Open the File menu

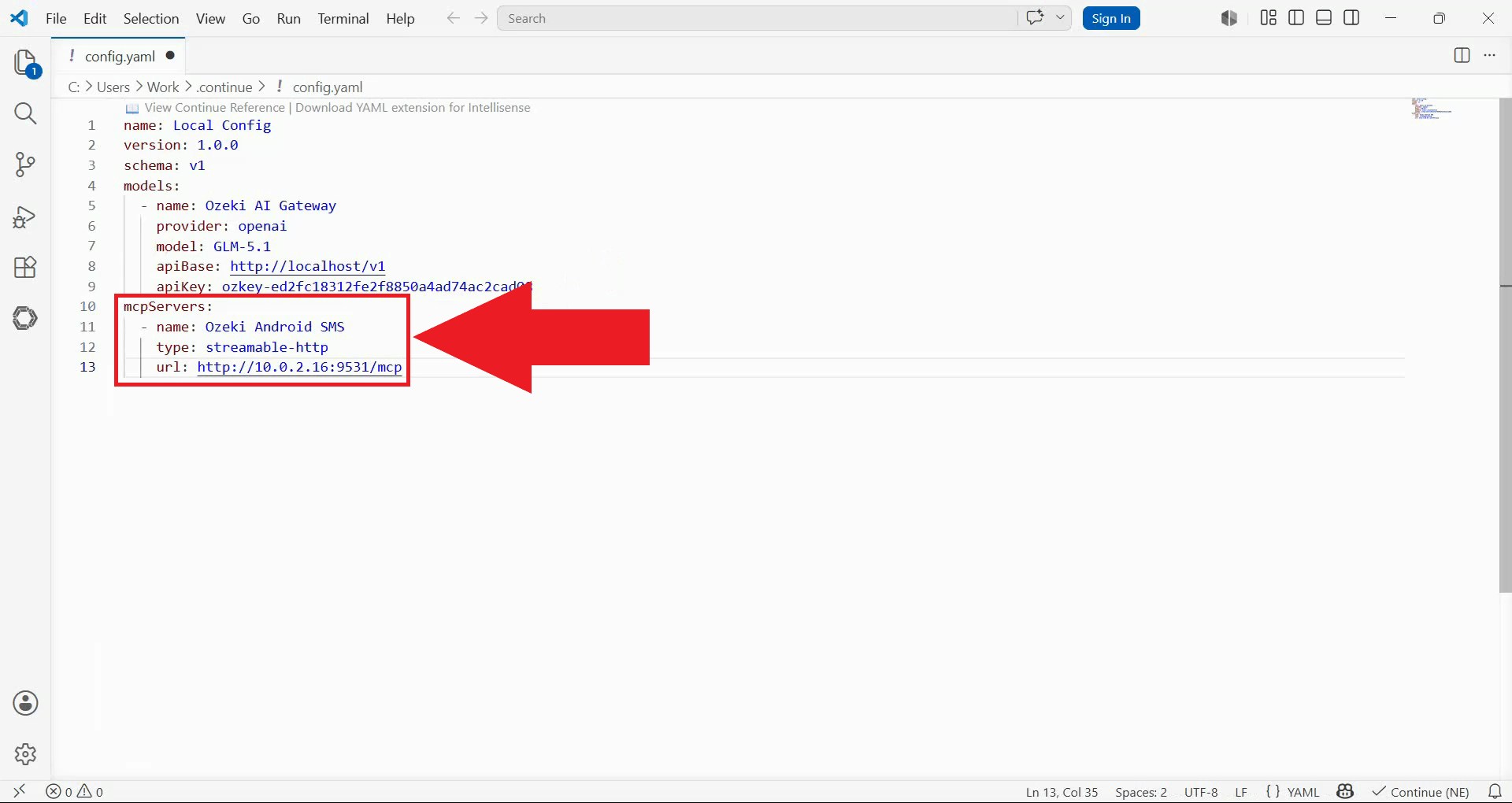click(x=56, y=18)
